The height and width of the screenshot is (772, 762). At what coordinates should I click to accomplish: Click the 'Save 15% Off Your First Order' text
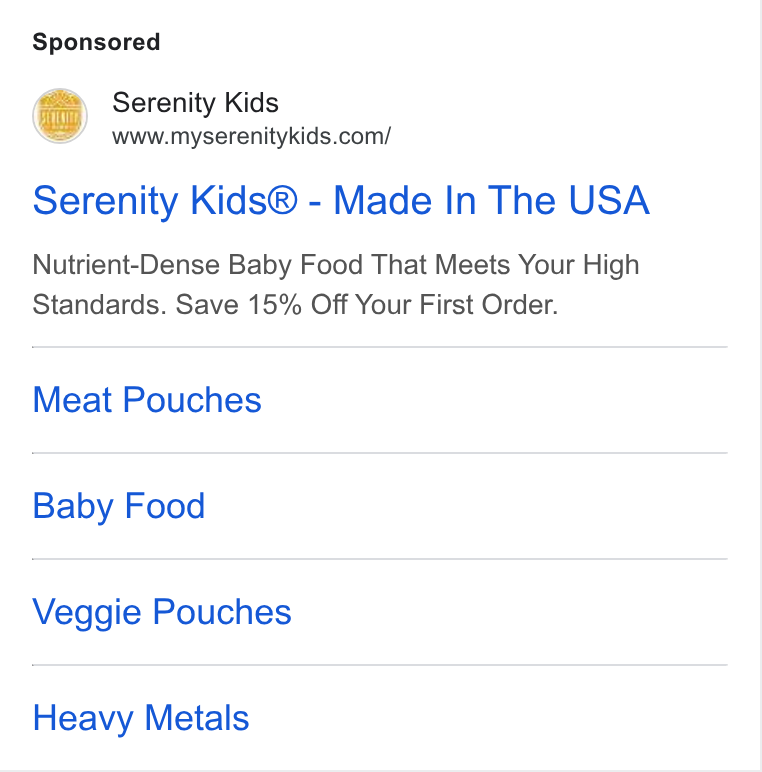tap(367, 304)
